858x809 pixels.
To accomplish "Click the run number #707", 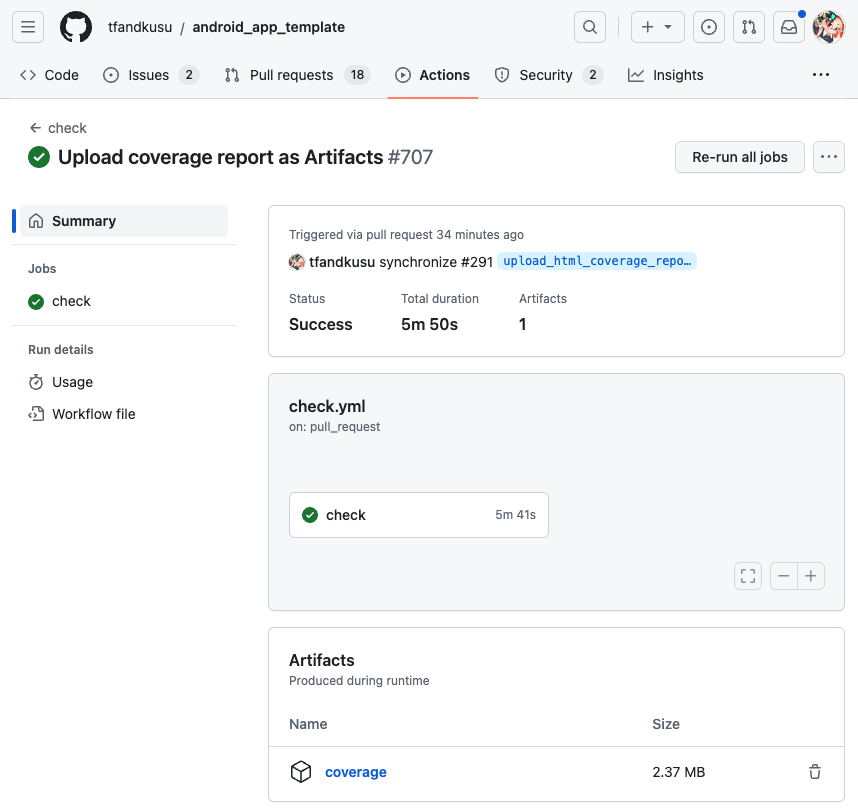I will [410, 157].
